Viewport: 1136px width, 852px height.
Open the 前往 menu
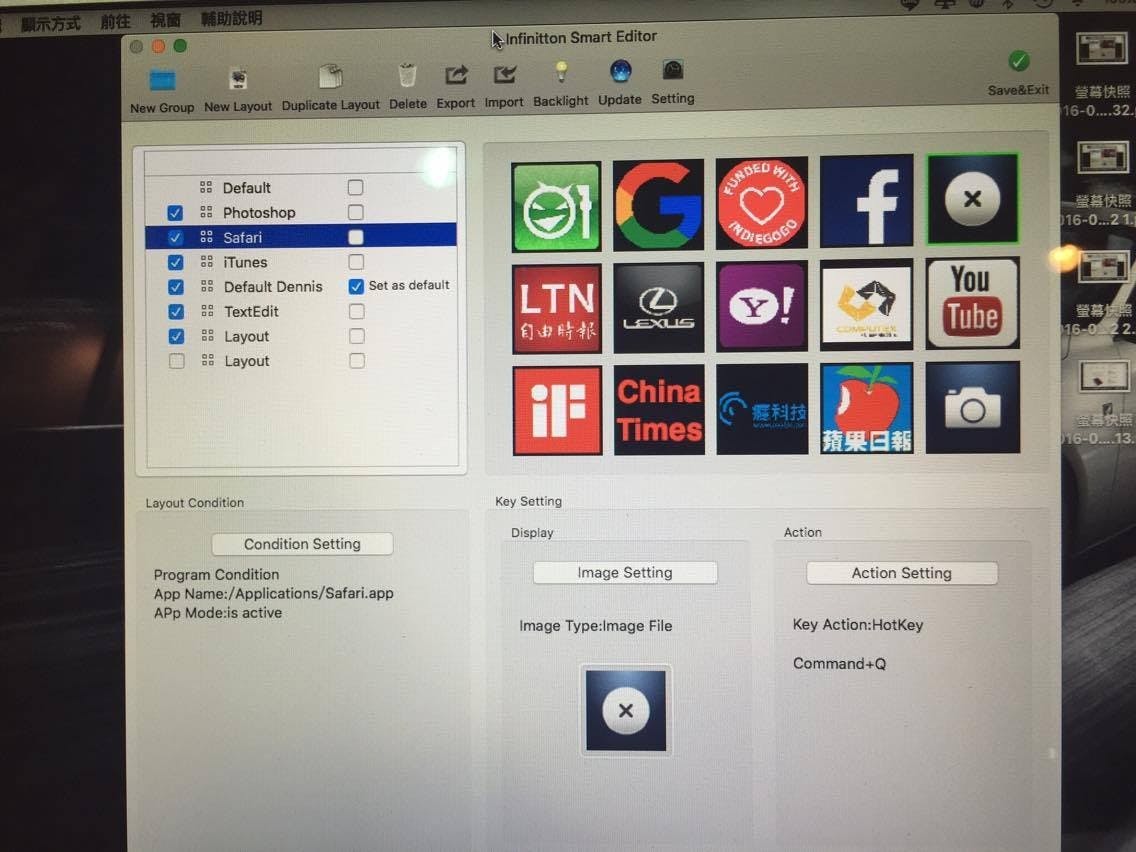[x=115, y=22]
